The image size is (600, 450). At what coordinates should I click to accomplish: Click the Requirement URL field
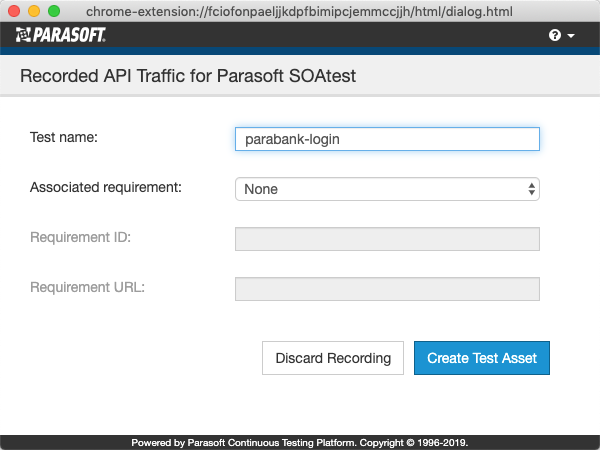[x=387, y=289]
